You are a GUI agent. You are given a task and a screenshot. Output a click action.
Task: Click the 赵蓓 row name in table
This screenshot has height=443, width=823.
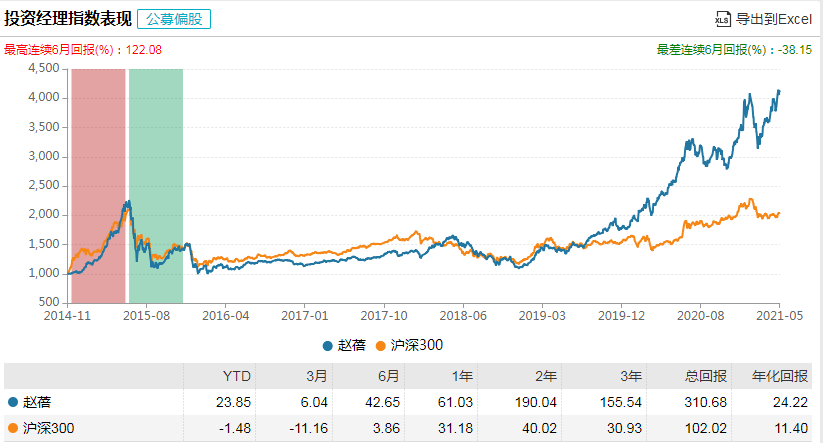(x=36, y=402)
